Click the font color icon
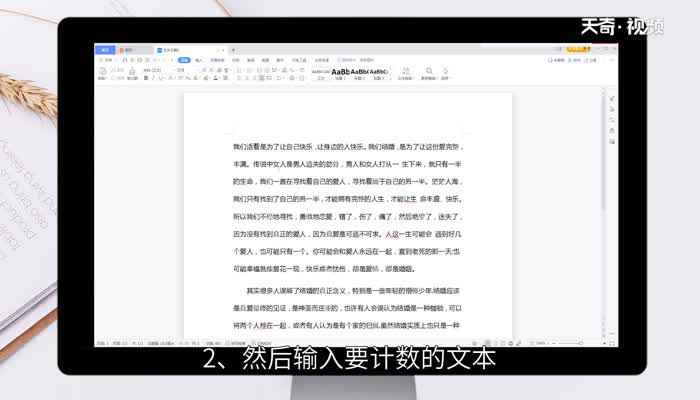Image resolution: width=700 pixels, height=400 pixels. (x=215, y=78)
